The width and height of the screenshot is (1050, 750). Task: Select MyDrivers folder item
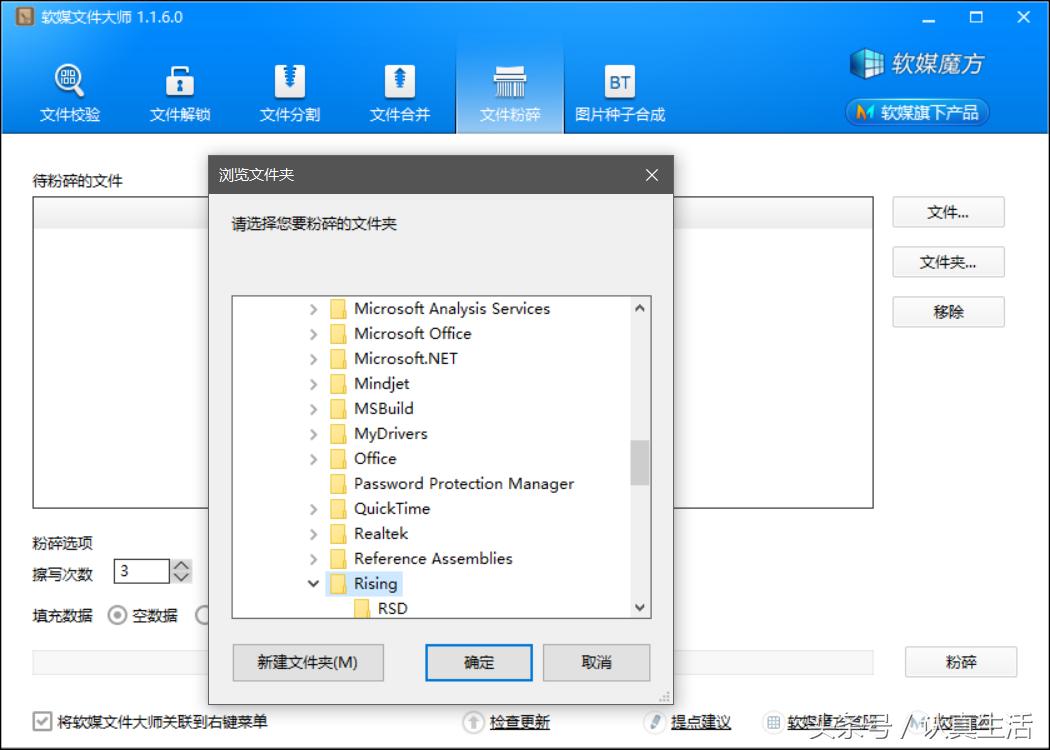pos(379,434)
